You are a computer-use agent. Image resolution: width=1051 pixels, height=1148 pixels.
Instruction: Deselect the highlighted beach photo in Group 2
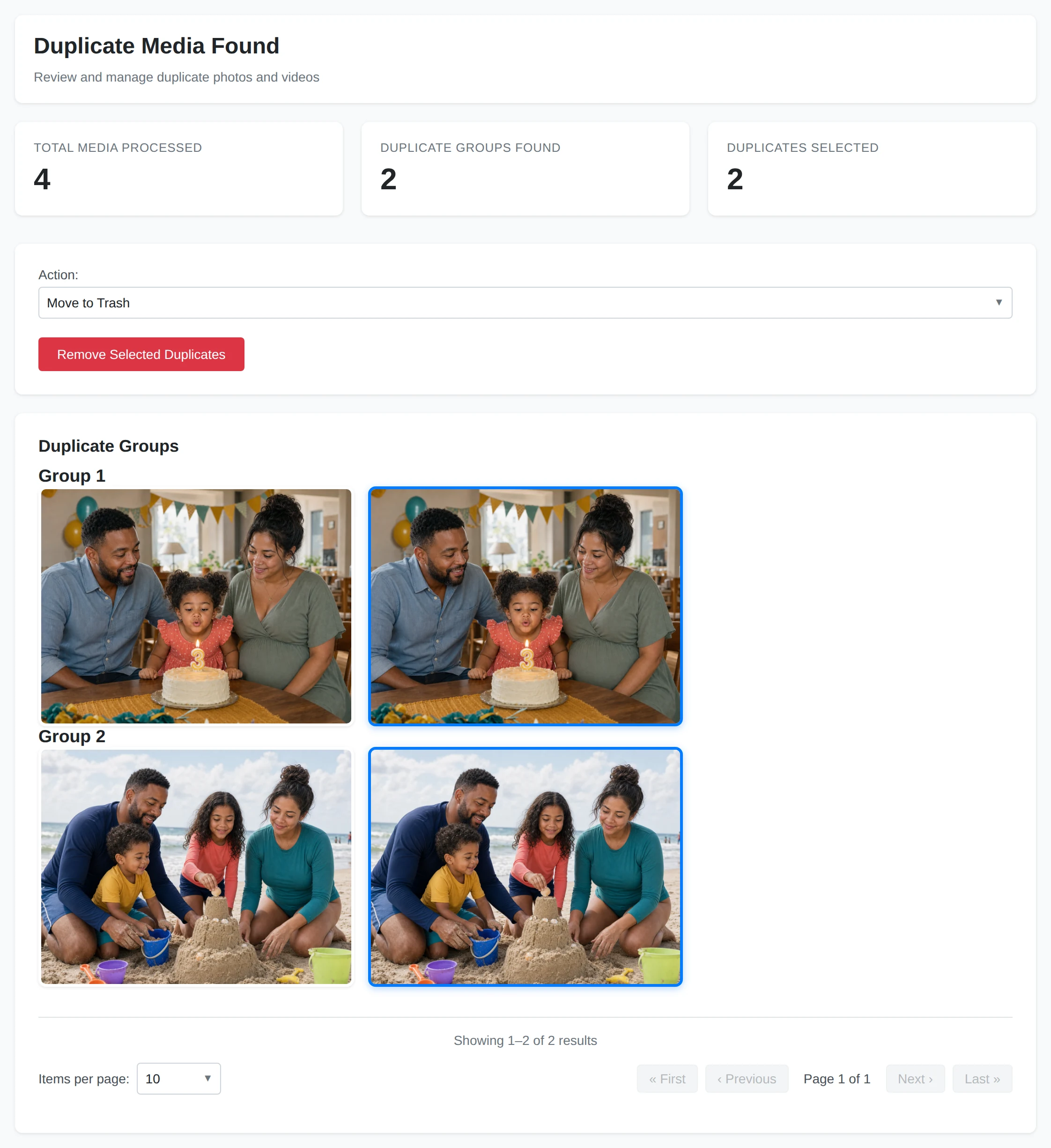tap(525, 867)
